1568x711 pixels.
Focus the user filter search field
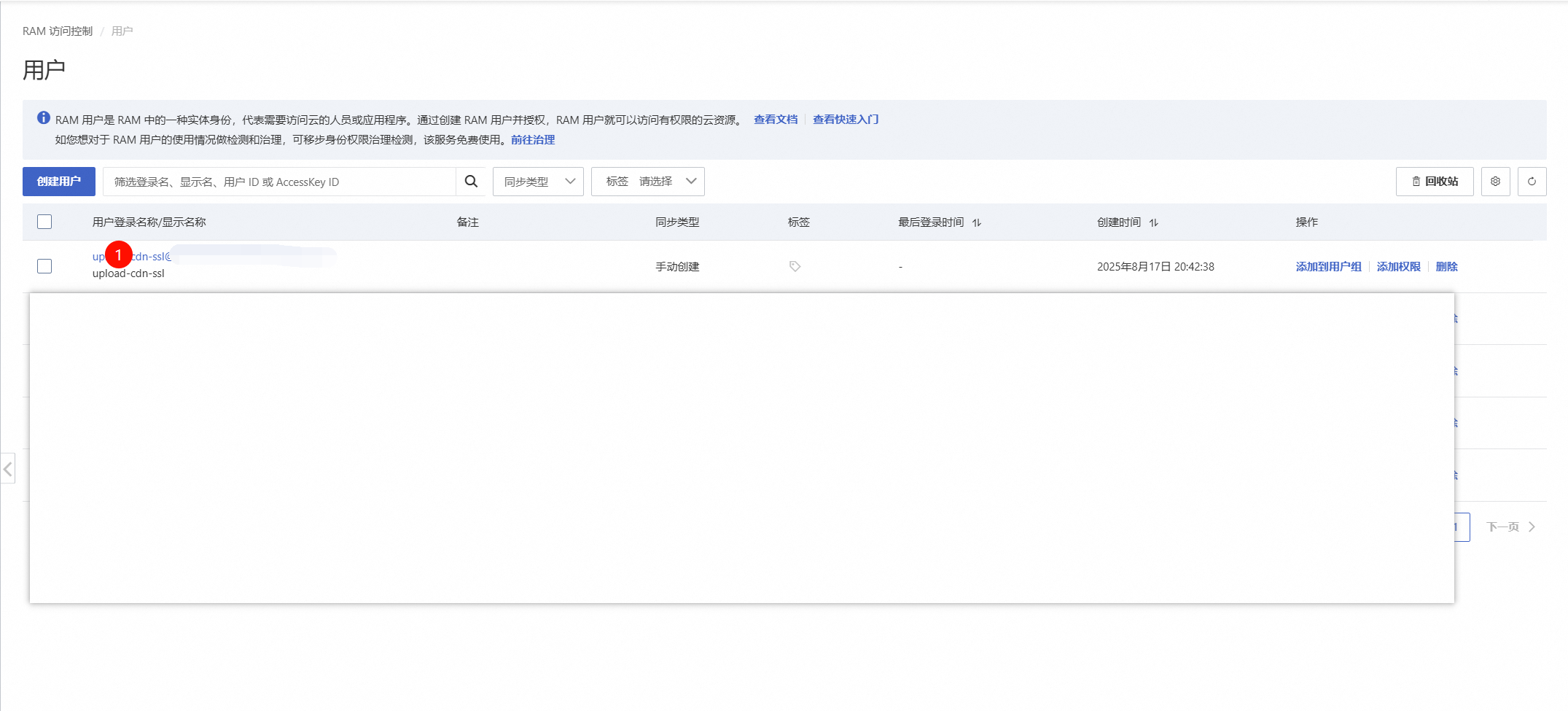tap(279, 182)
